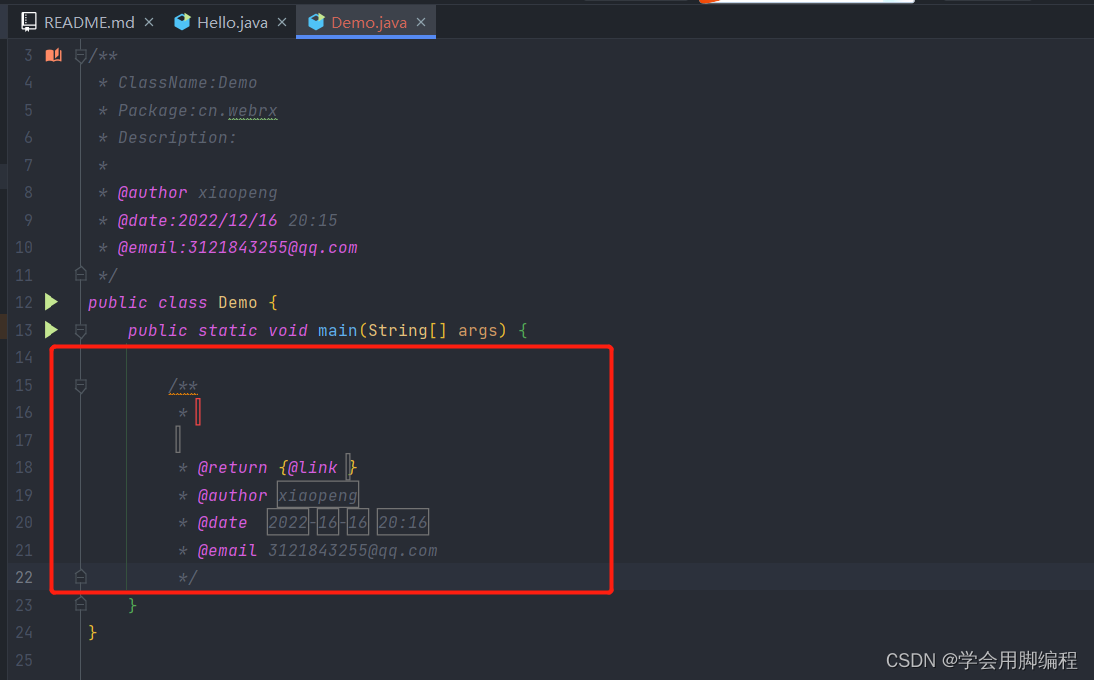Collapse the main method fold on line 13
This screenshot has width=1094, height=680.
[x=80, y=331]
